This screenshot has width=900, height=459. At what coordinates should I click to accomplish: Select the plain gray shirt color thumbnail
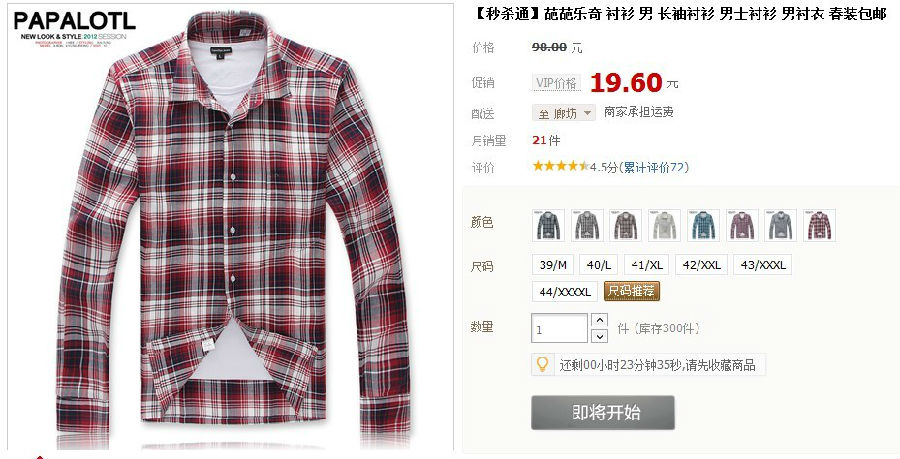[781, 225]
